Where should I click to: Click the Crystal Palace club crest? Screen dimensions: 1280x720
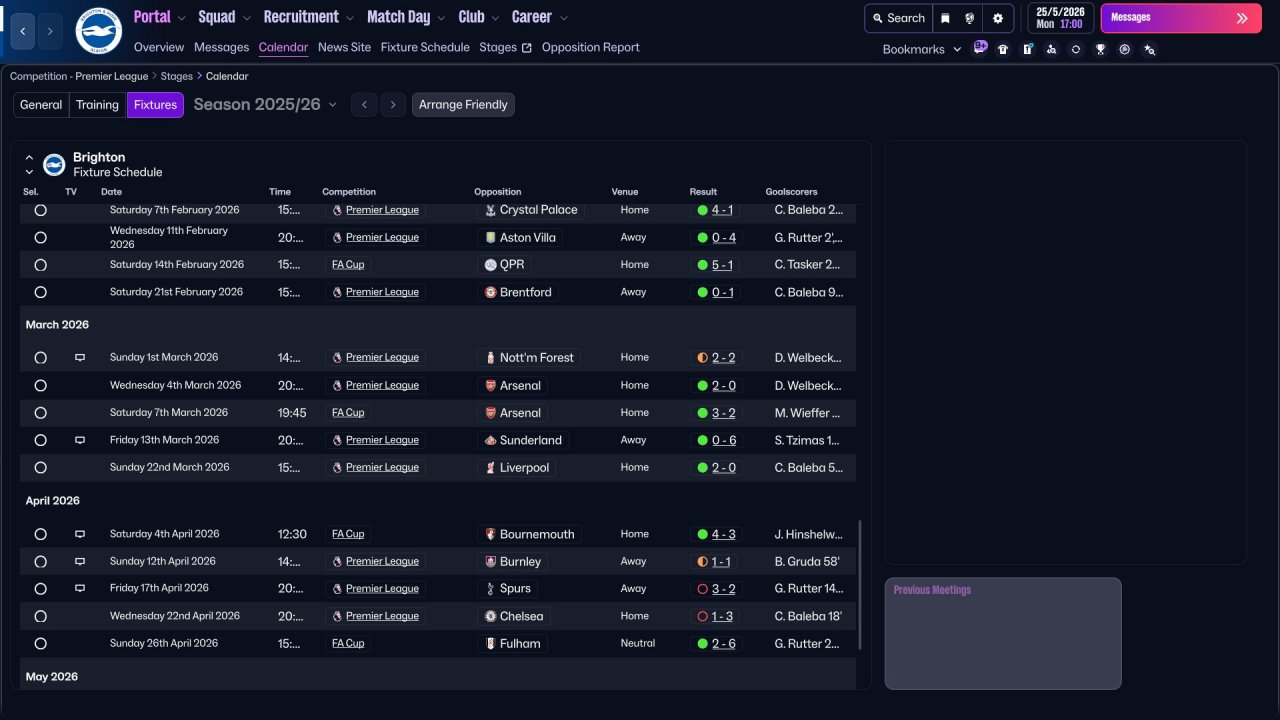(x=490, y=210)
